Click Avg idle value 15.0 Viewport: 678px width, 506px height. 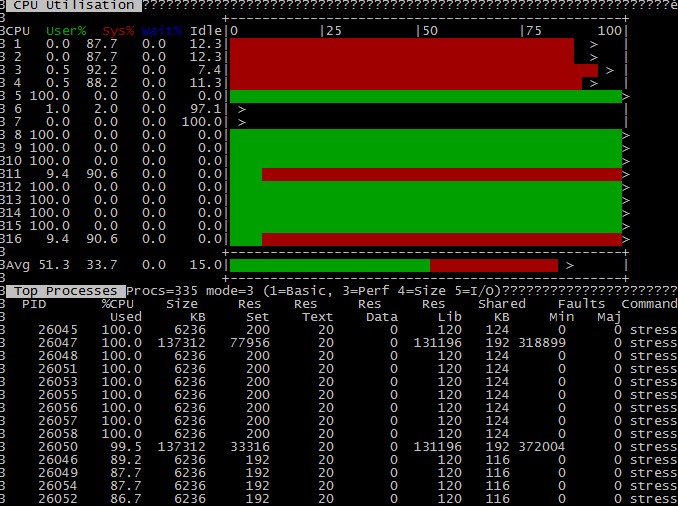tap(206, 265)
